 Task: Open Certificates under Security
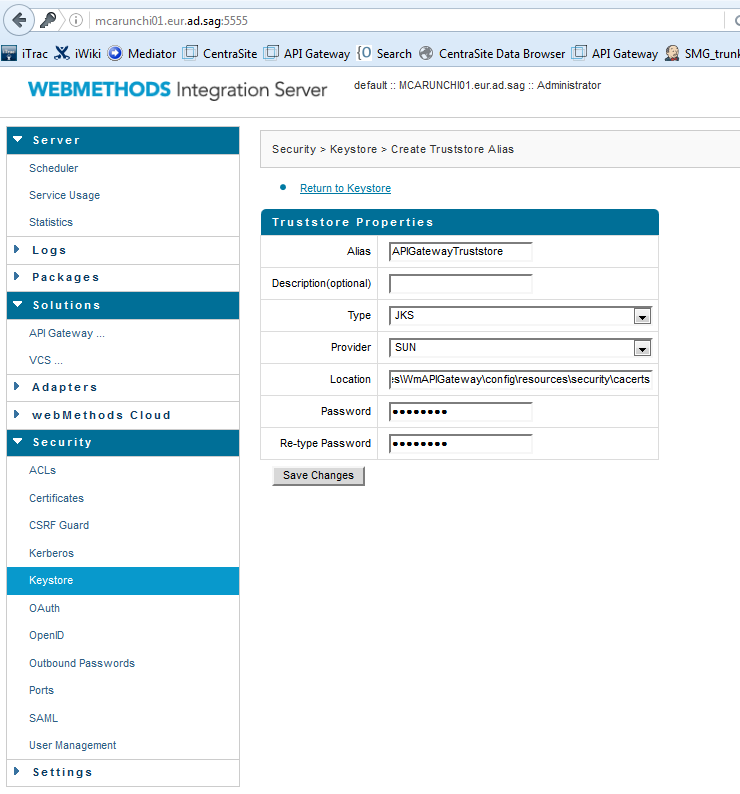pyautogui.click(x=56, y=498)
